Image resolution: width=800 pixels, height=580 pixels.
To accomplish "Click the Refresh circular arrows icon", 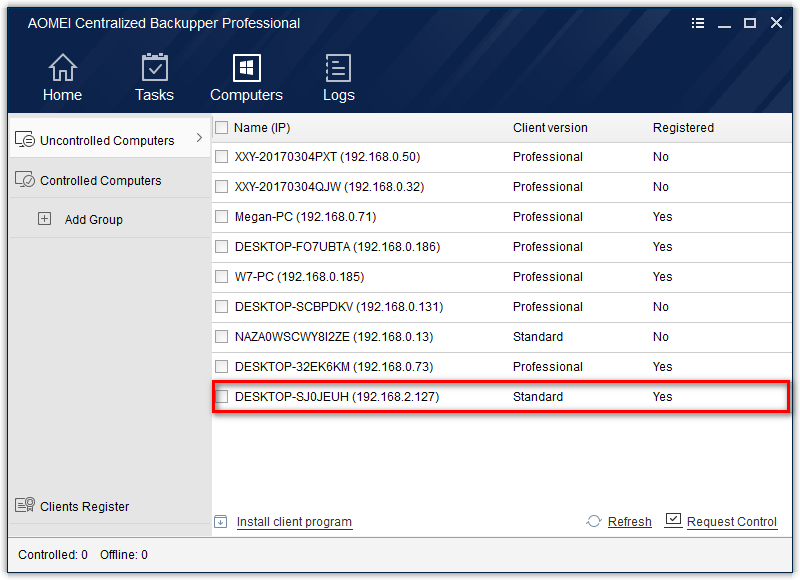I will [x=593, y=521].
